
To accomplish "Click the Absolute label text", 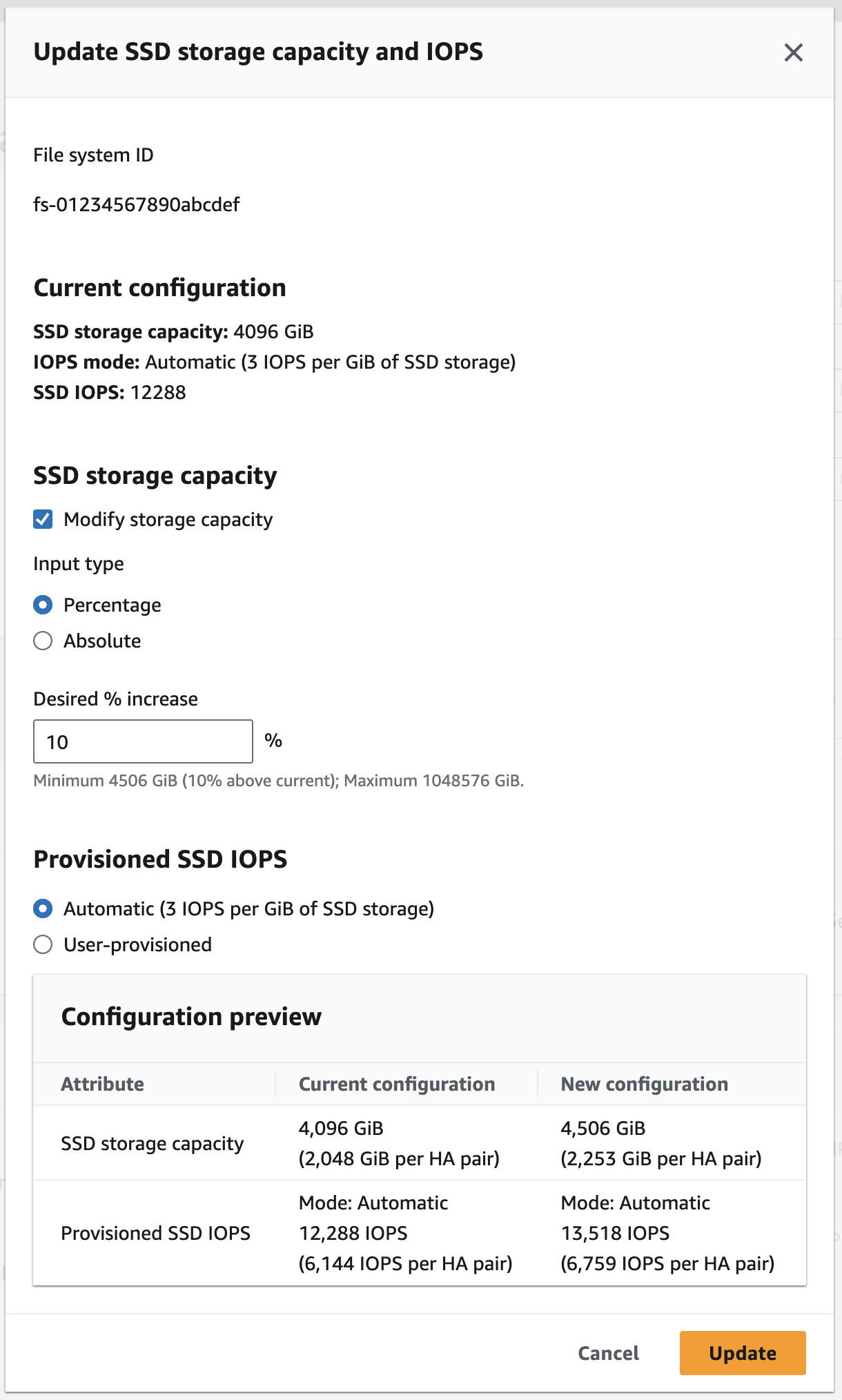I will (x=102, y=641).
